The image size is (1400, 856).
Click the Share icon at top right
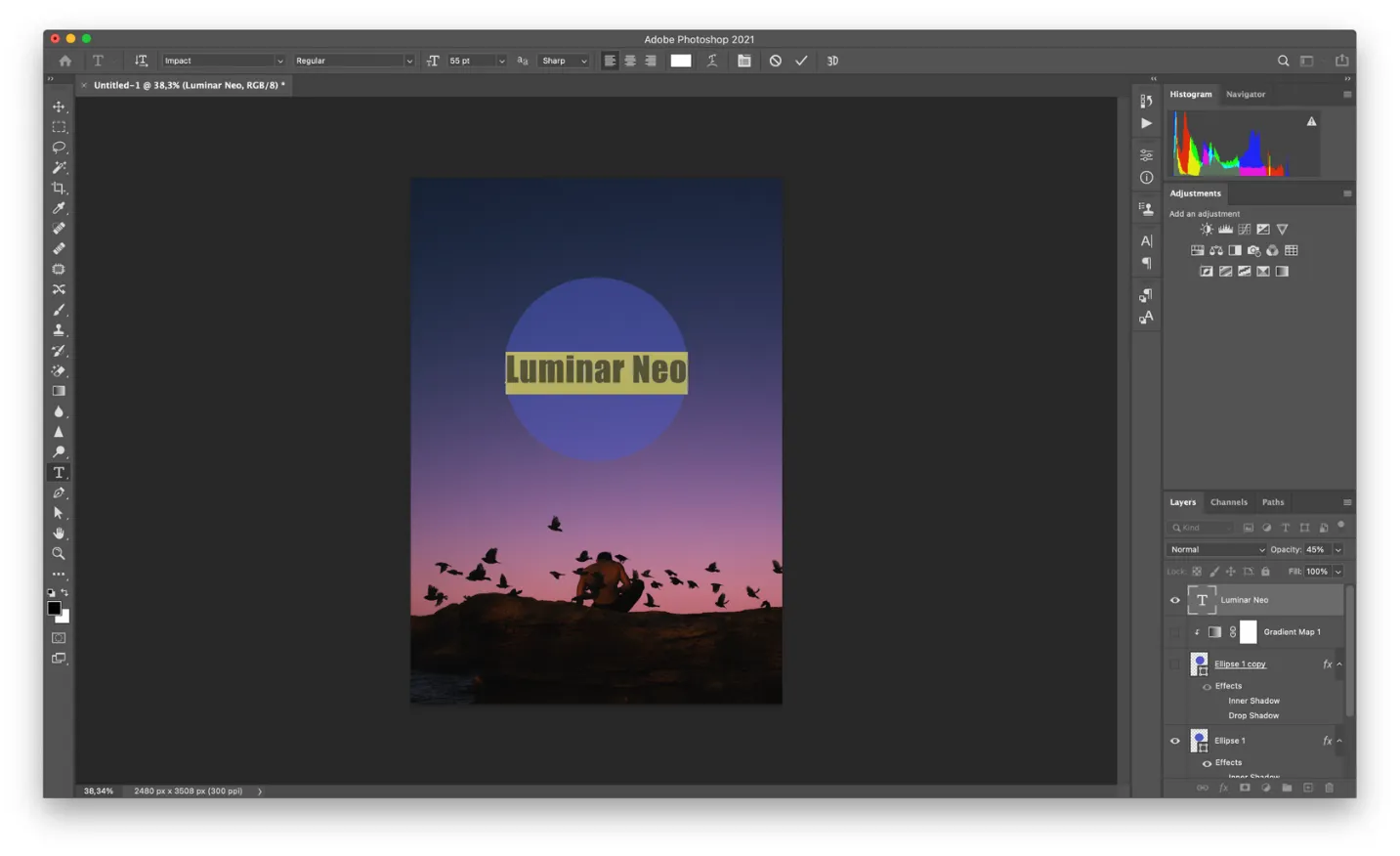point(1342,61)
